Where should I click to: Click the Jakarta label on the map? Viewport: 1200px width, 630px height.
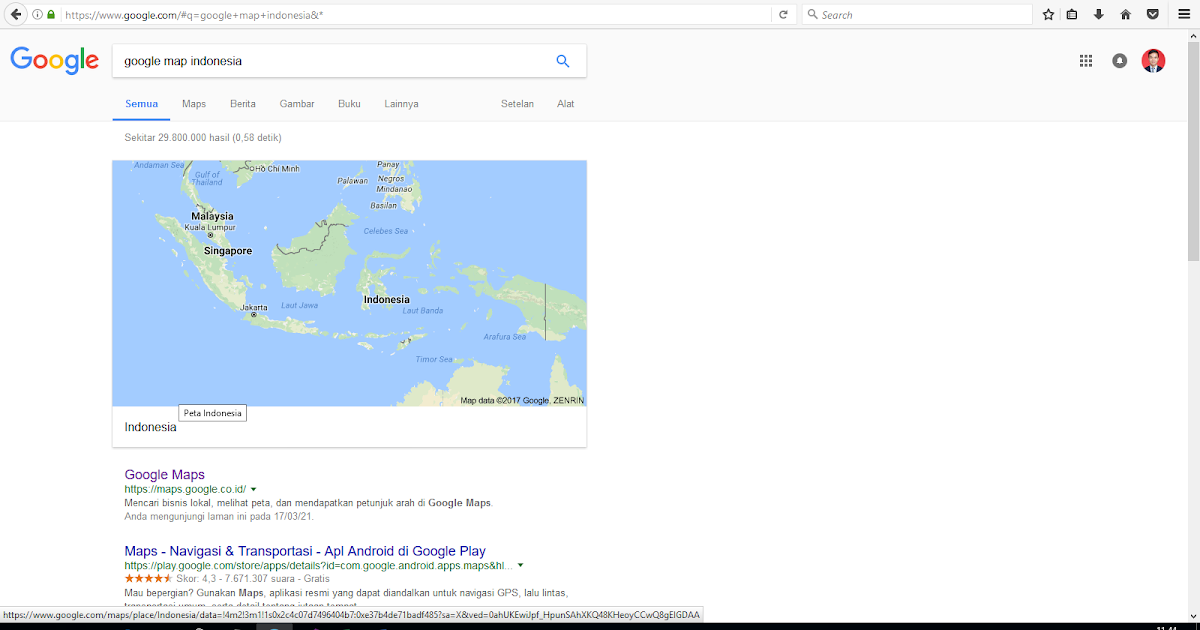tap(254, 307)
